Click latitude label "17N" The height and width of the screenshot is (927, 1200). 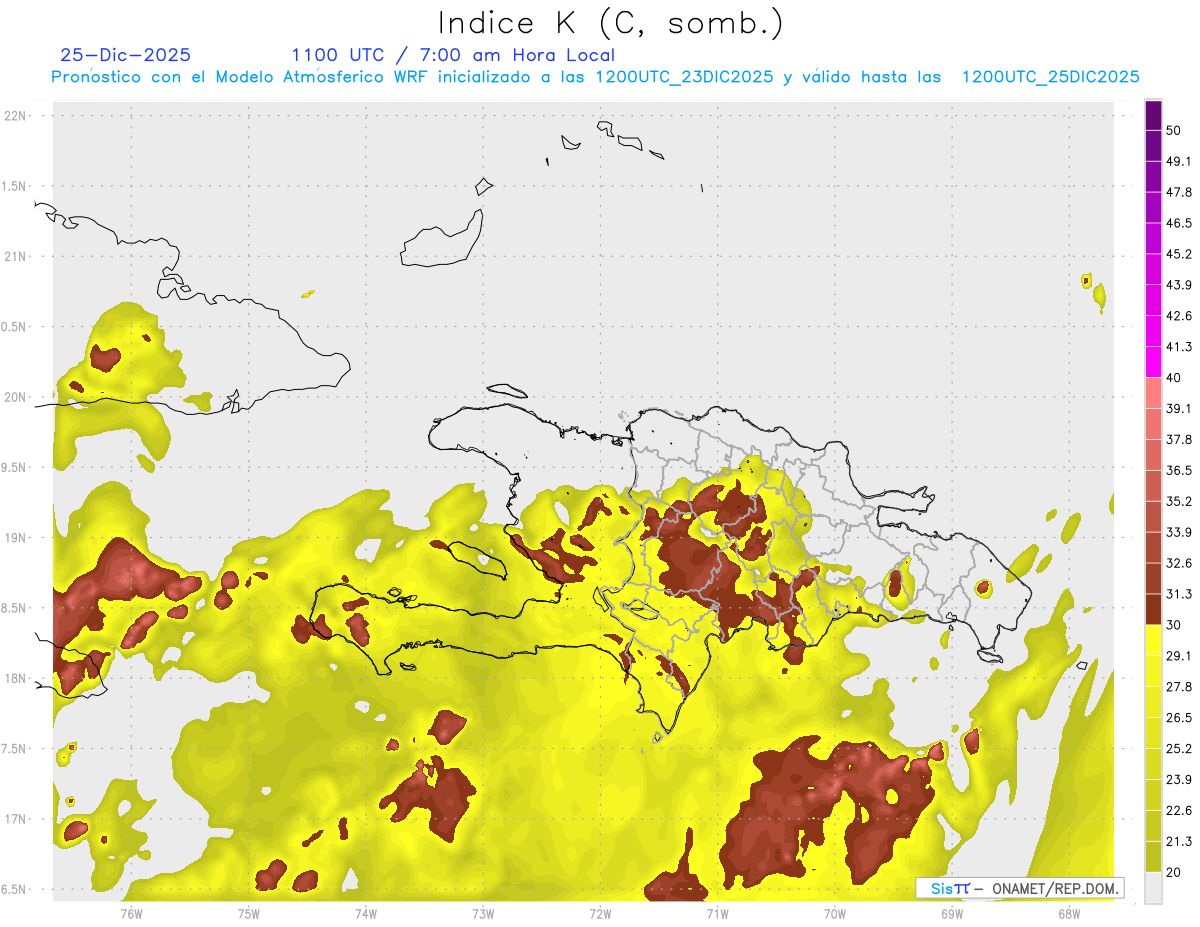pos(17,819)
